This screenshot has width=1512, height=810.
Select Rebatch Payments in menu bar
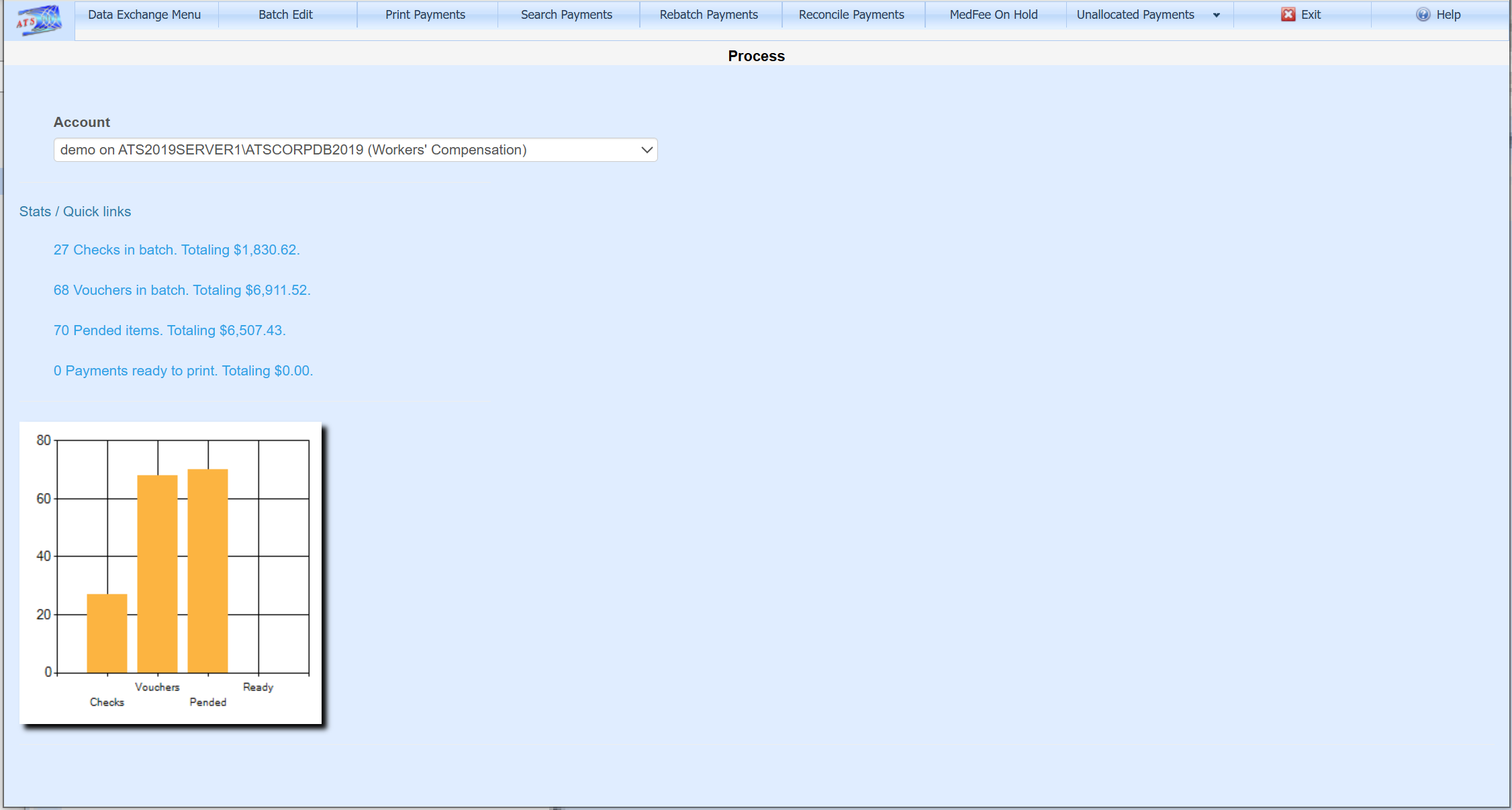(708, 15)
